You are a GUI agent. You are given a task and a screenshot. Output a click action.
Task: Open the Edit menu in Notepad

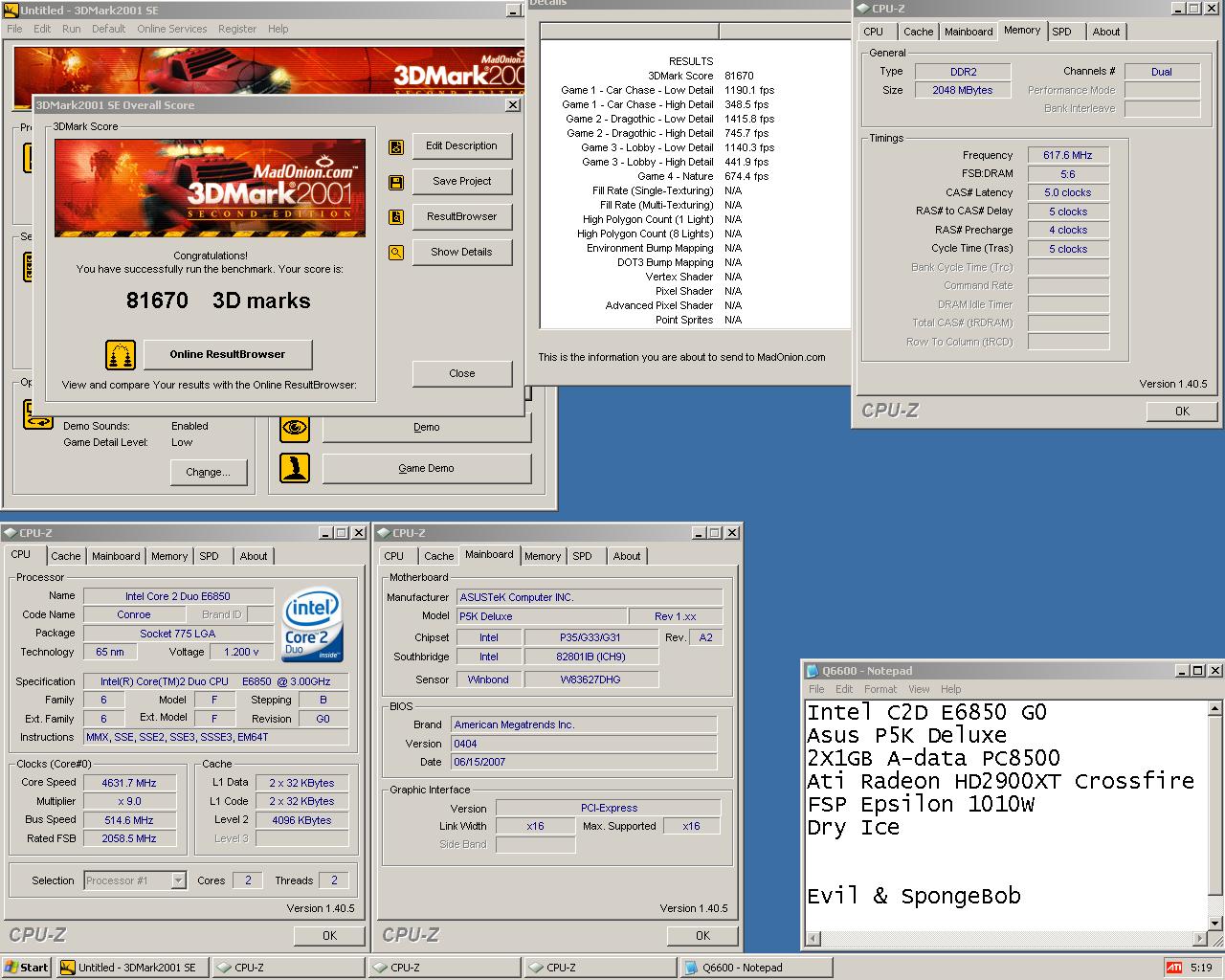point(844,689)
